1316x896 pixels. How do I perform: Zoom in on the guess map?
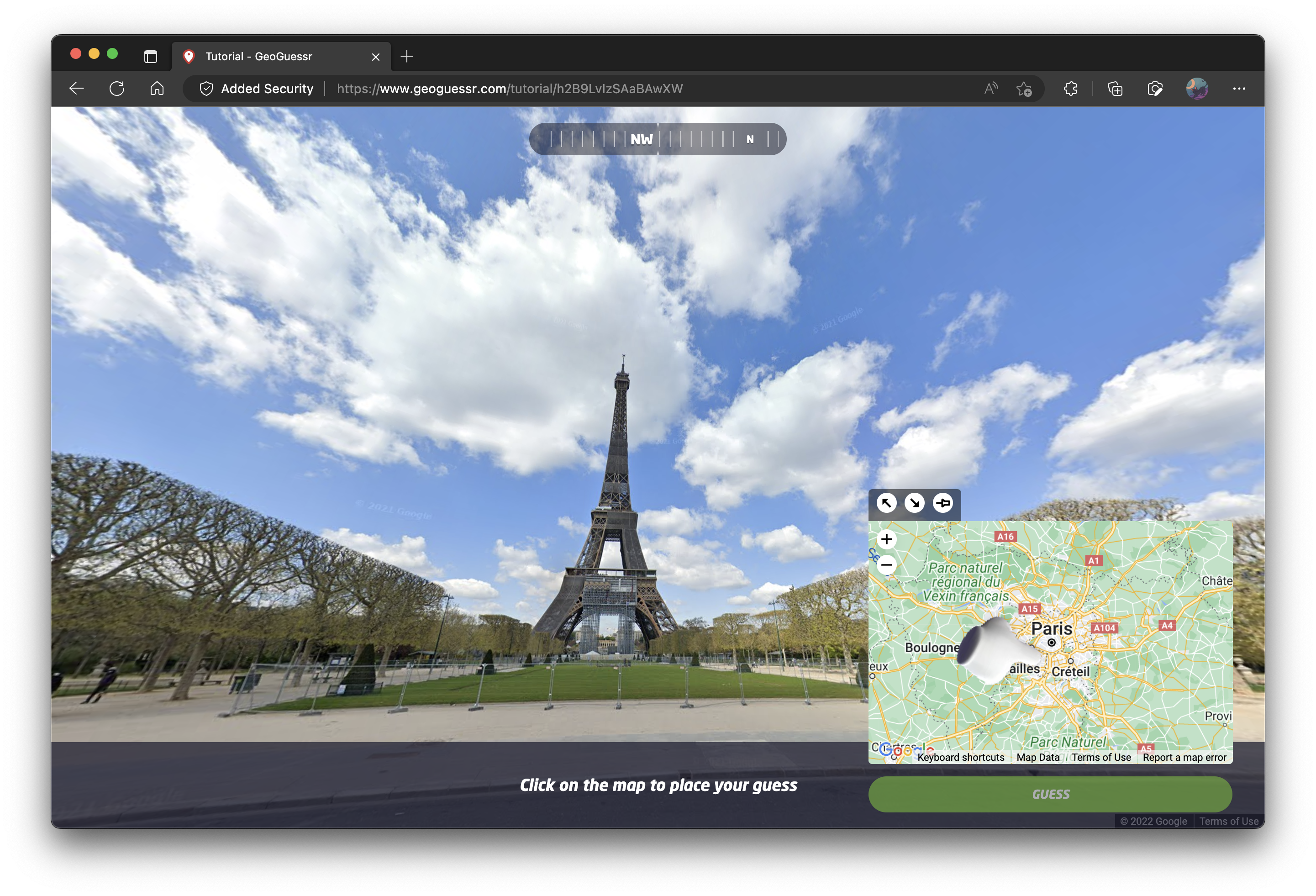[x=887, y=539]
